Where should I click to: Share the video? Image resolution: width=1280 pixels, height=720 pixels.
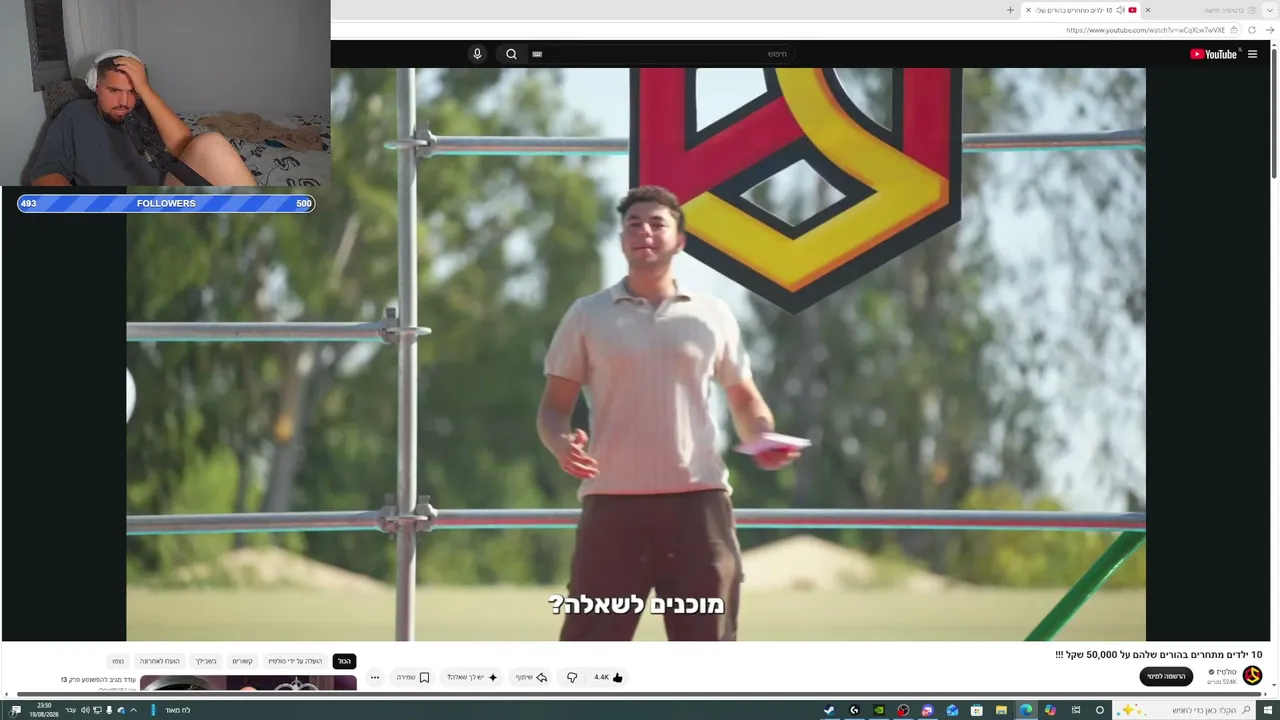point(531,677)
